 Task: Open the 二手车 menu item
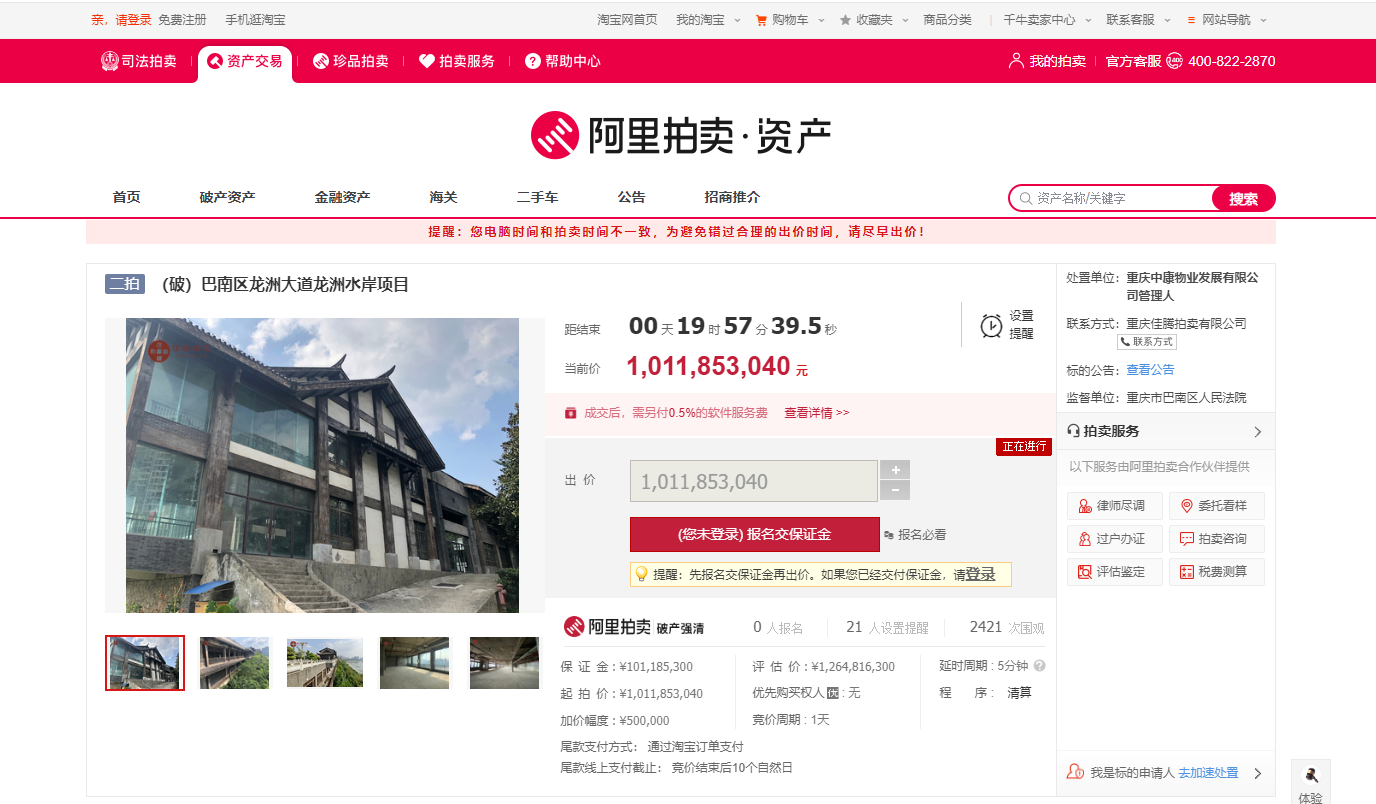537,197
